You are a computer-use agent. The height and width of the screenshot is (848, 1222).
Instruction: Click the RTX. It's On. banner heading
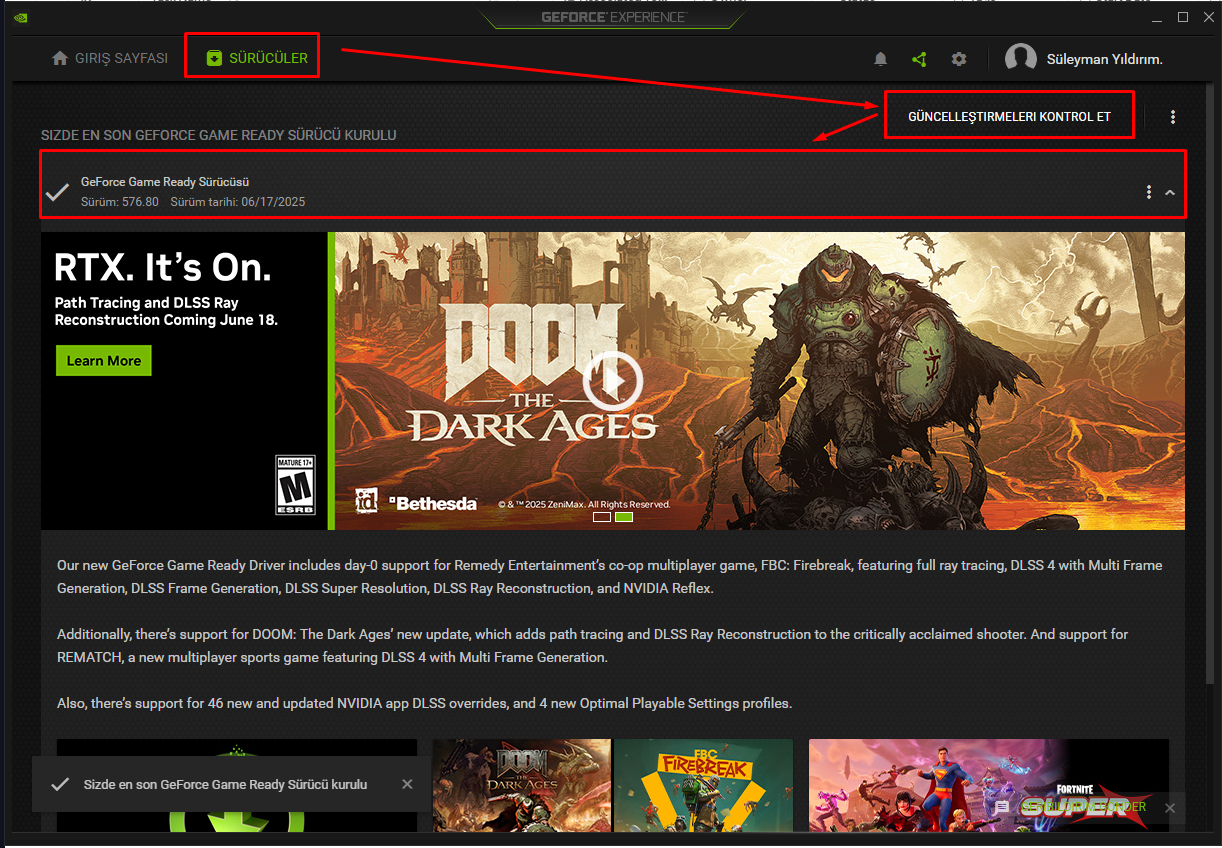[x=163, y=267]
